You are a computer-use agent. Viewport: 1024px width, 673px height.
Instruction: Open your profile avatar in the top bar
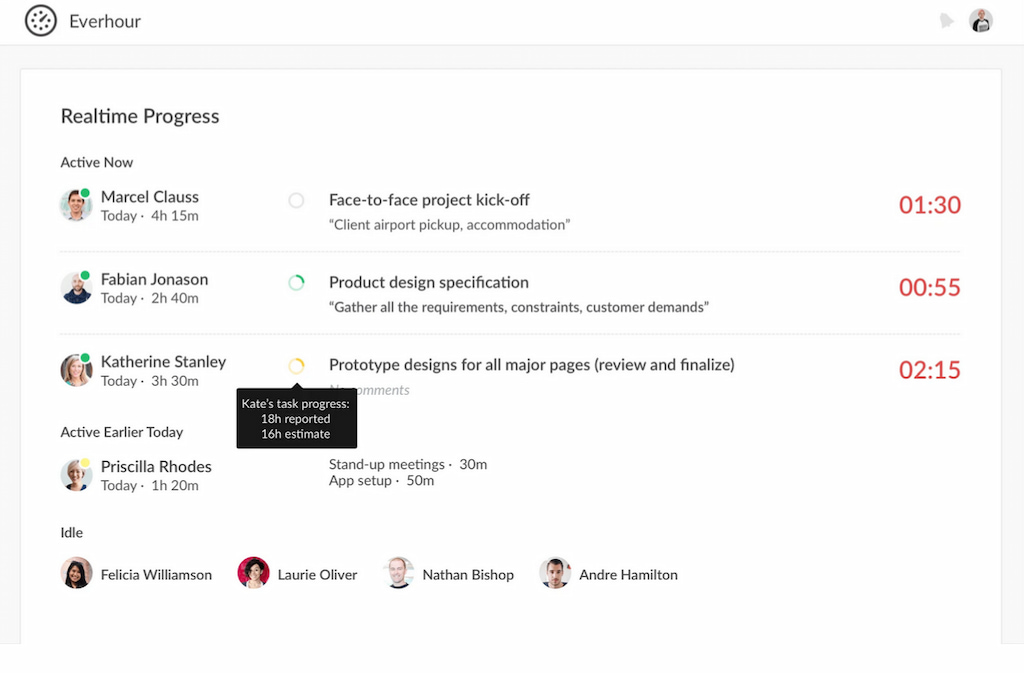[981, 19]
